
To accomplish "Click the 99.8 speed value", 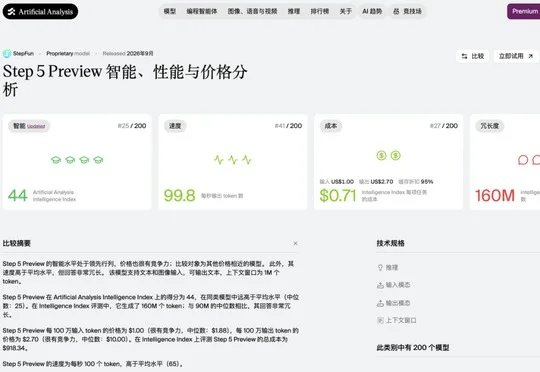I will pyautogui.click(x=179, y=196).
